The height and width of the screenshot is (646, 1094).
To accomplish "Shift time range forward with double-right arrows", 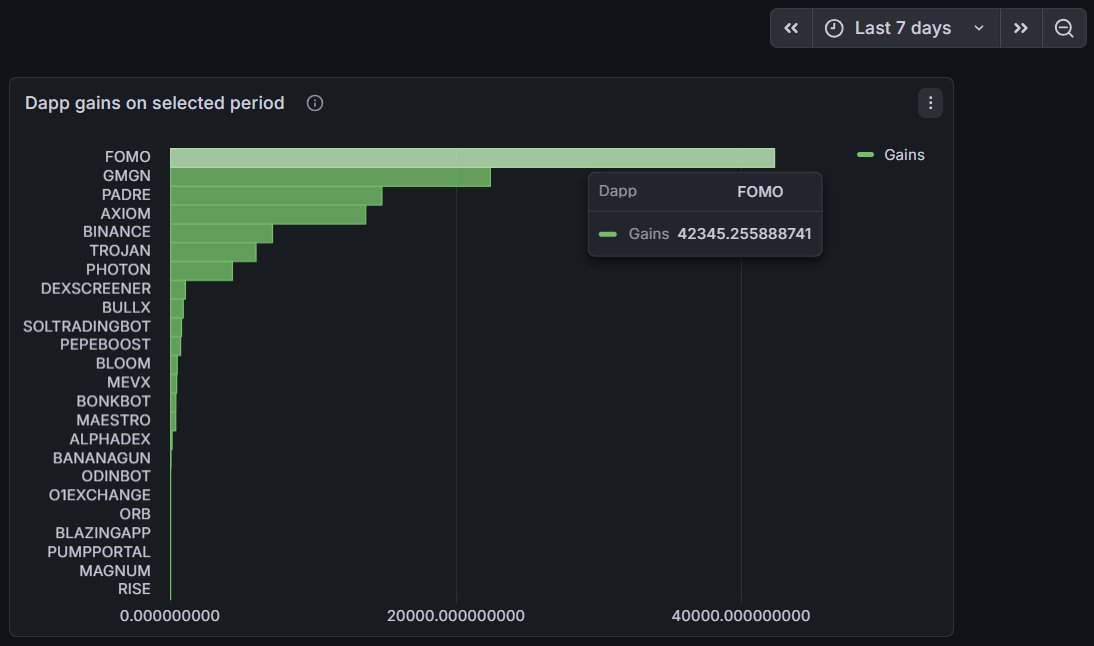I will 1021,28.
